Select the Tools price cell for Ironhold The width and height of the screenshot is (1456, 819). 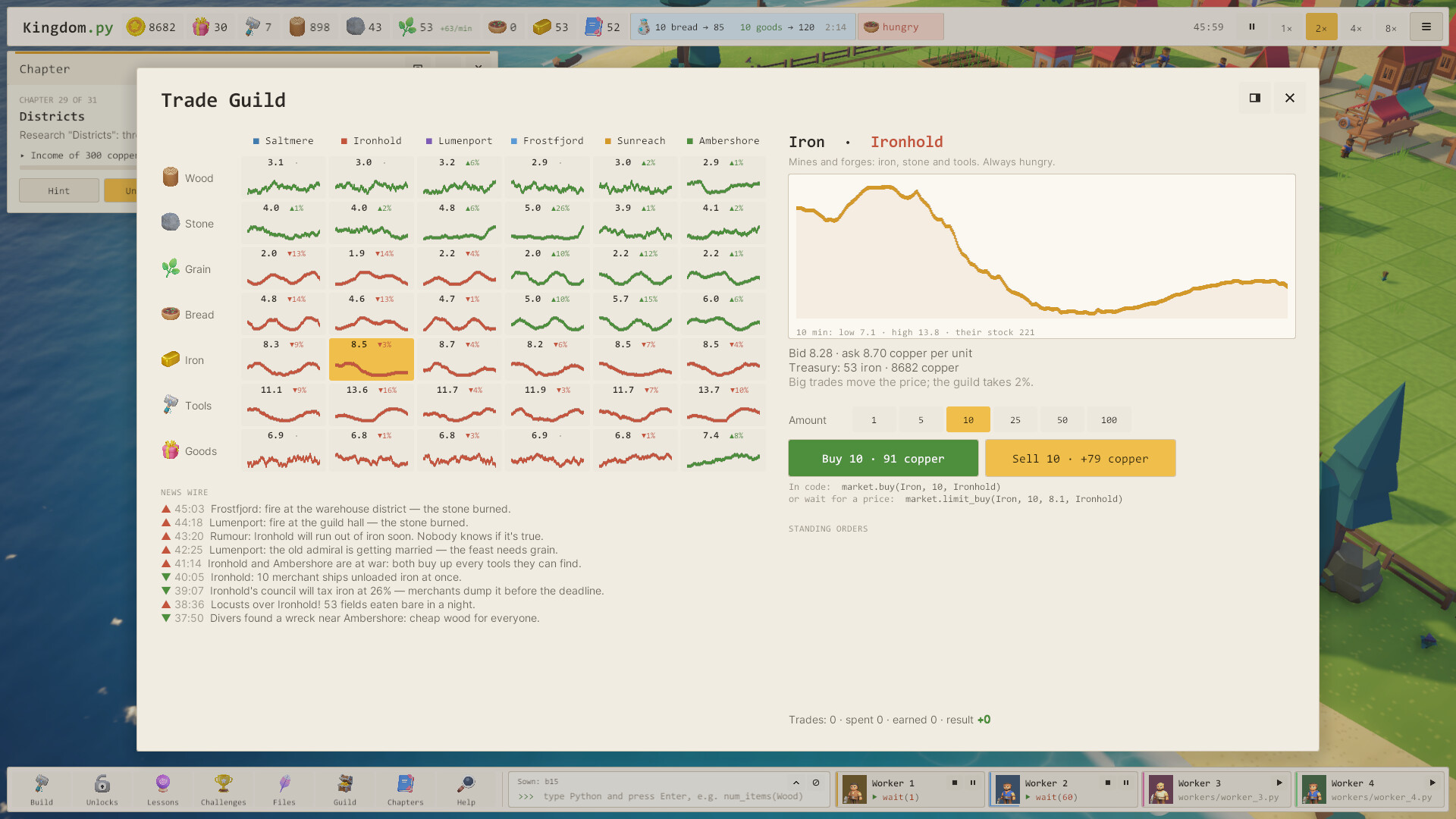(x=372, y=405)
